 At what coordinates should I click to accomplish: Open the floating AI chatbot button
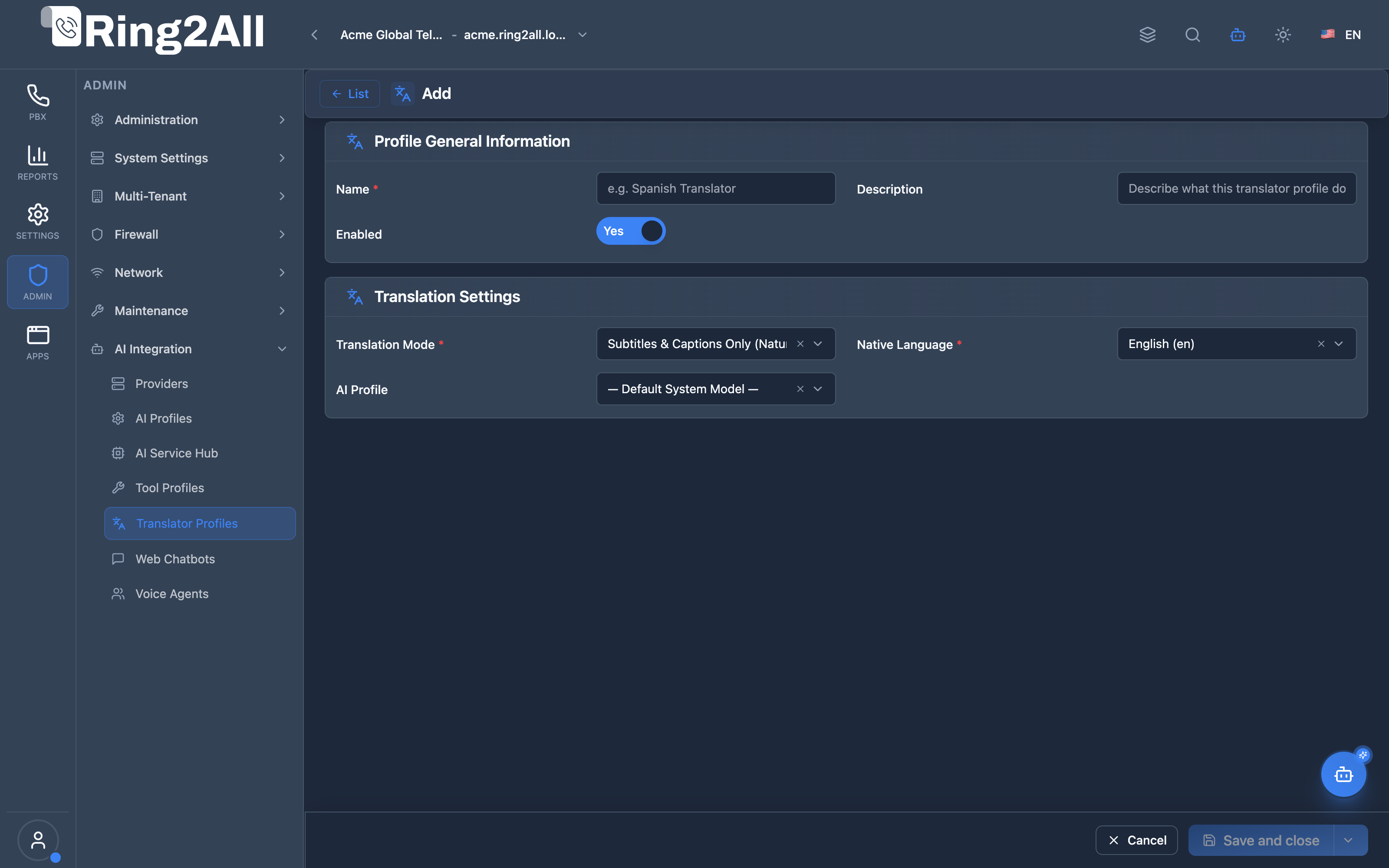(x=1344, y=774)
